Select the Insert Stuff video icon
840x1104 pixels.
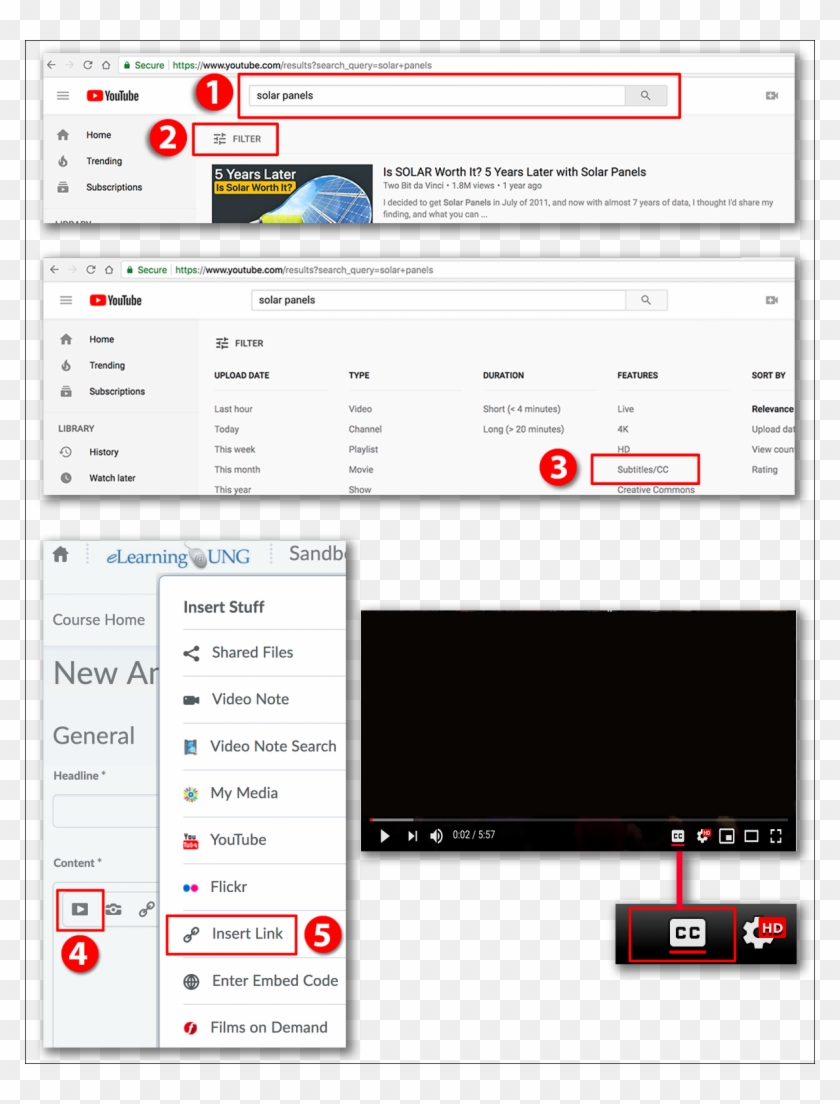(78, 910)
